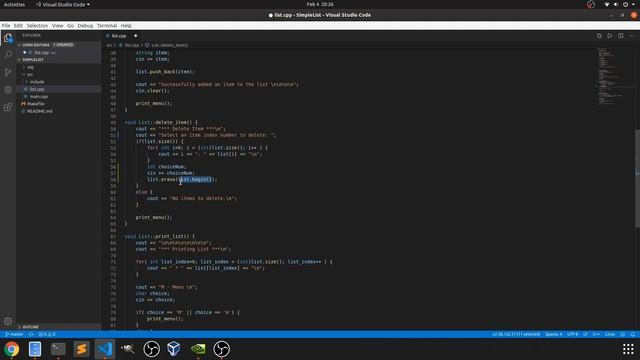Open the notifications bell in status bar

click(633, 334)
